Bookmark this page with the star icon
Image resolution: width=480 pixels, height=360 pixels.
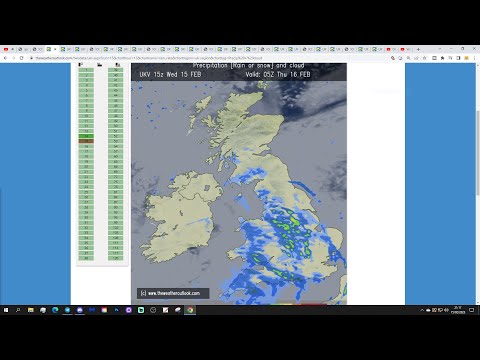tap(424, 58)
